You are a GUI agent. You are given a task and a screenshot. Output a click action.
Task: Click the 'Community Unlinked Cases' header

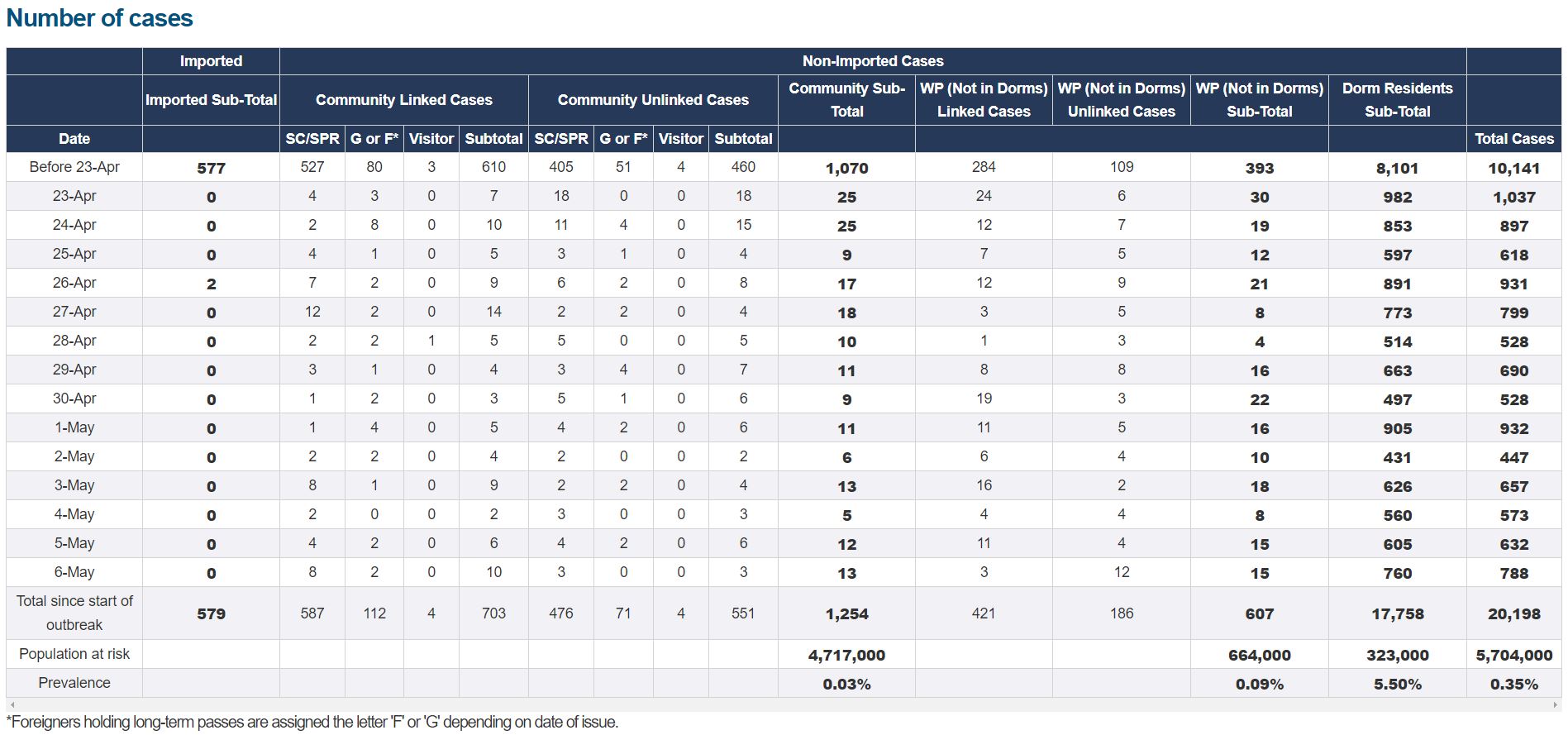pyautogui.click(x=652, y=100)
